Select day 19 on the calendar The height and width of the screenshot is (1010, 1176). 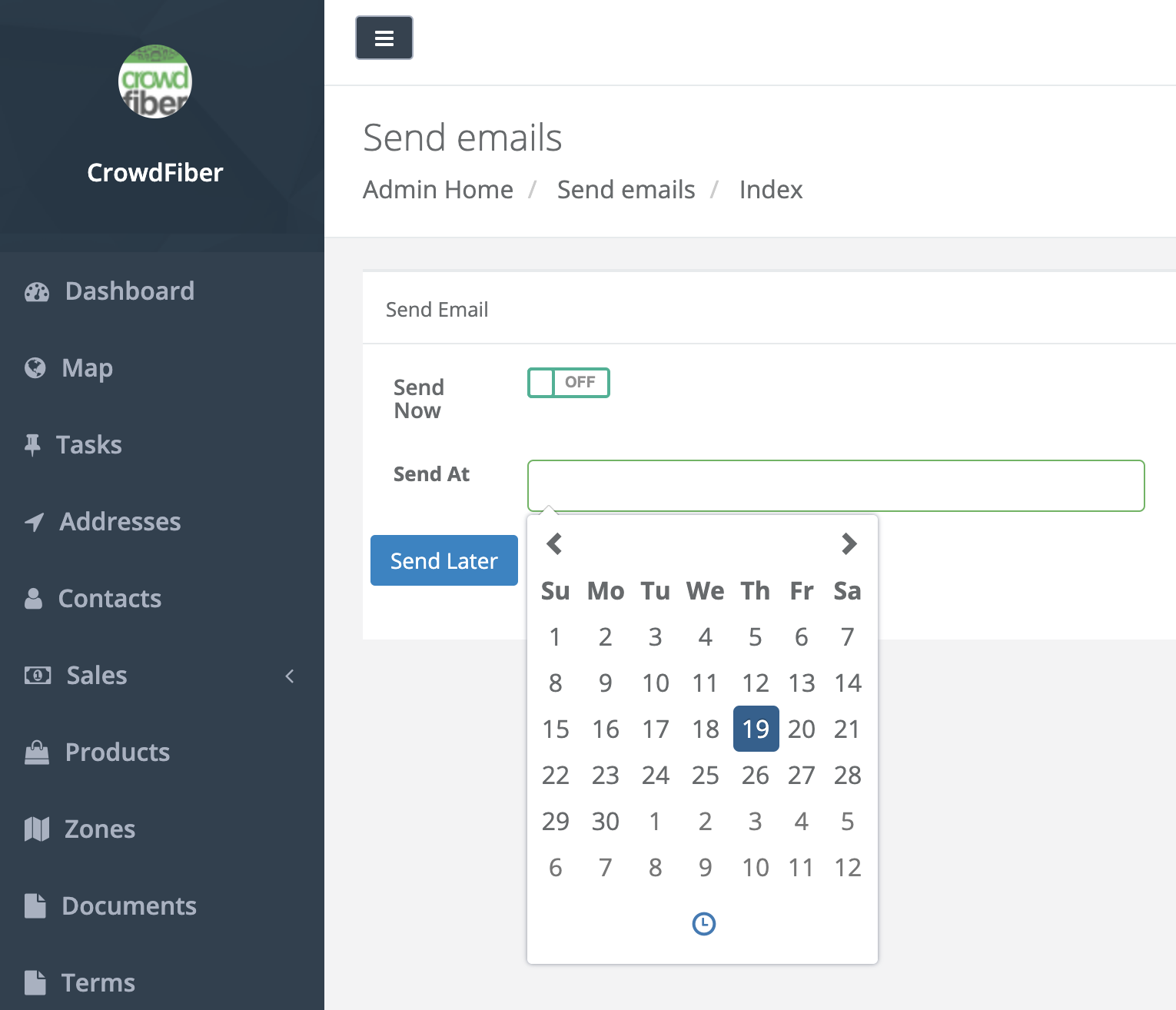coord(756,729)
